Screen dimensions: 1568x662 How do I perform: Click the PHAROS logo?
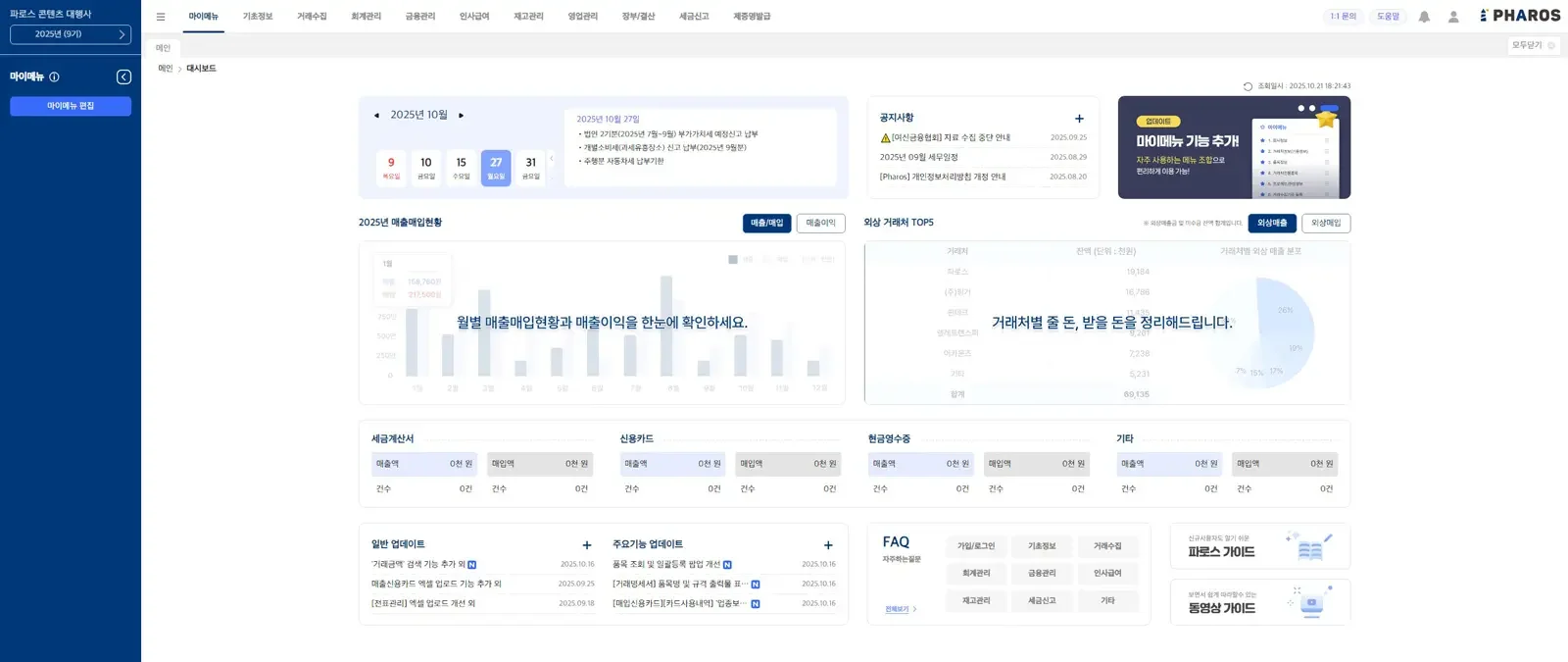click(x=1520, y=16)
